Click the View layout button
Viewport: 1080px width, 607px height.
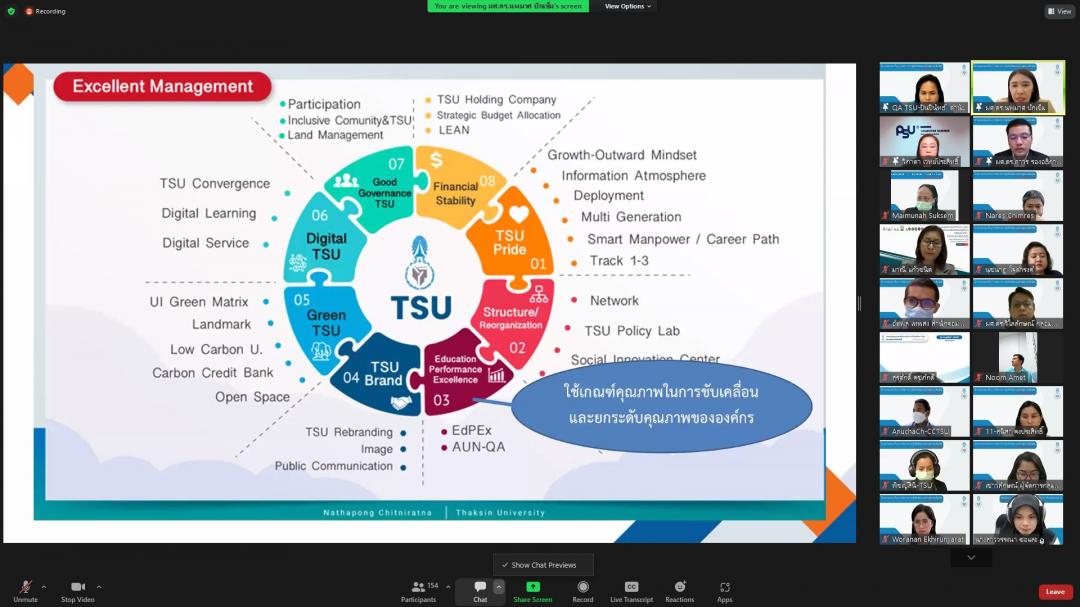click(x=1060, y=11)
